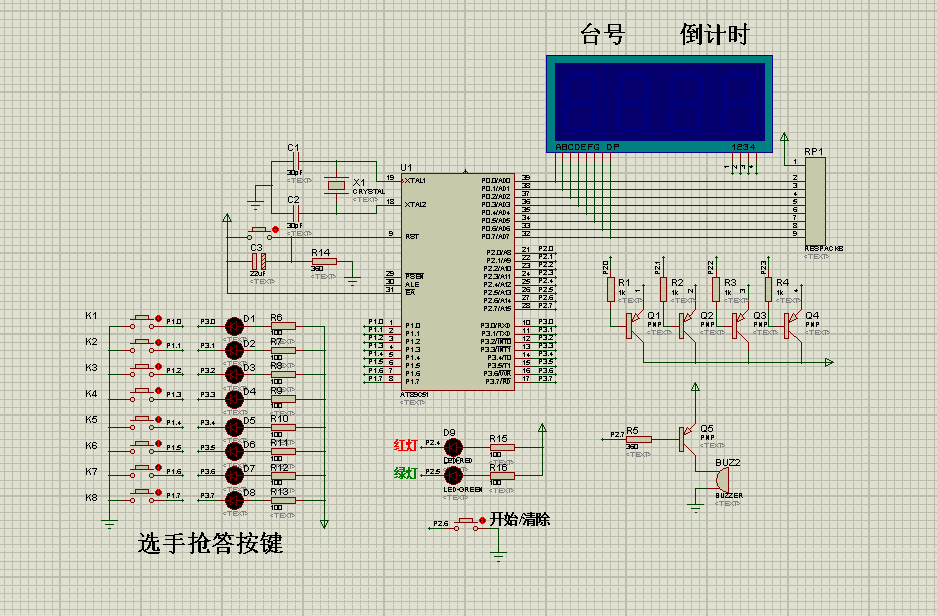Viewport: 937px width, 616px height.
Task: Toggle the red latch dot on button K8
Action: coord(158,492)
